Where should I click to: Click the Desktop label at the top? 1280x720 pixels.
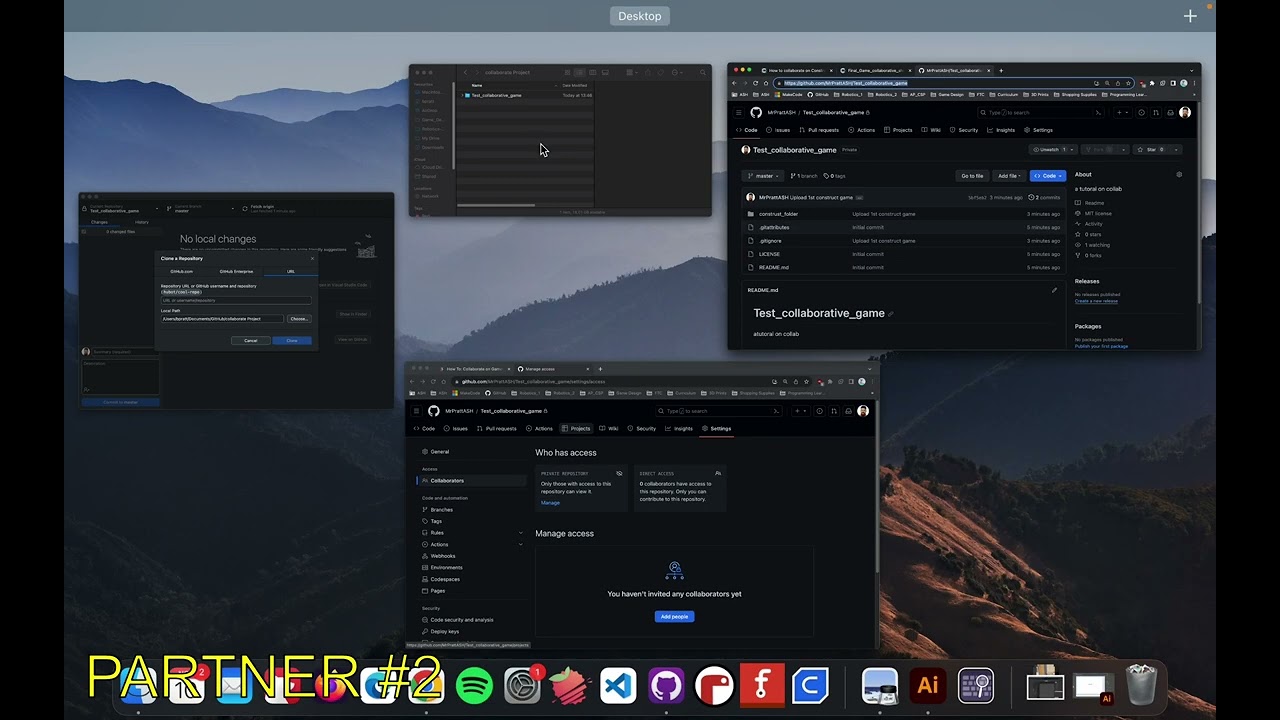pos(640,16)
